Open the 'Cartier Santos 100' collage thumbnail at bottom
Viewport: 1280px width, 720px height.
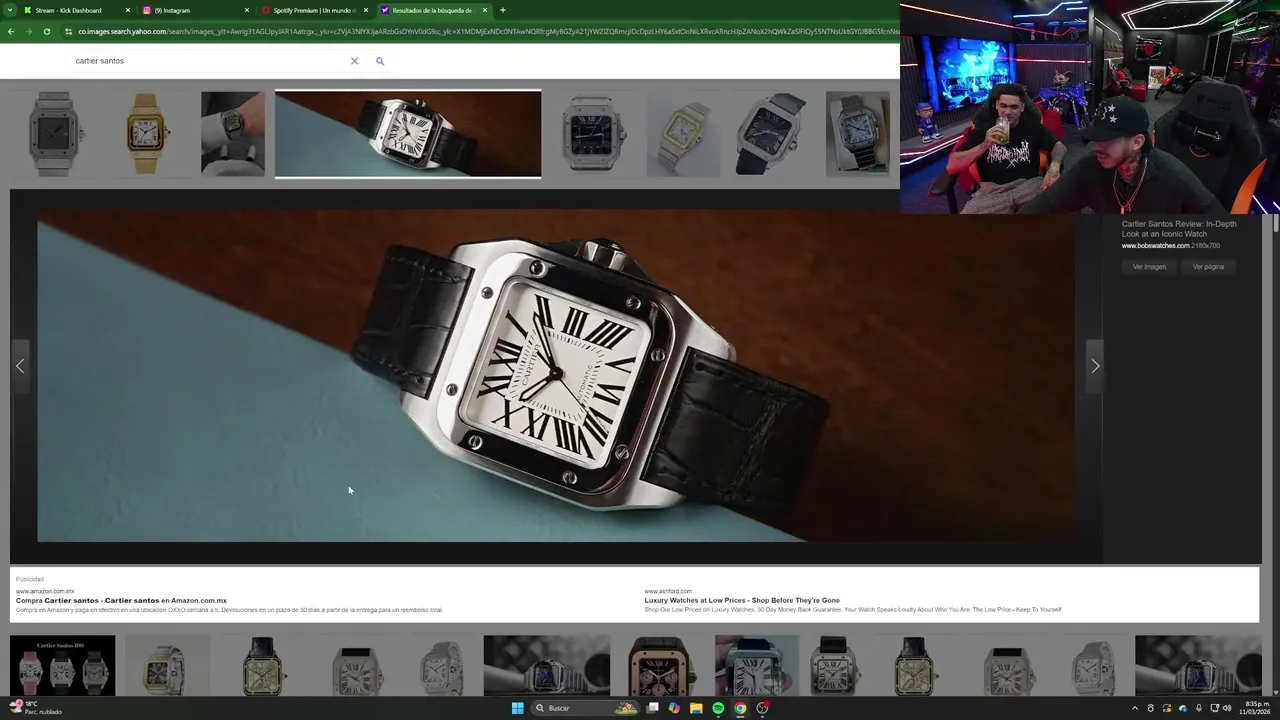coord(63,666)
